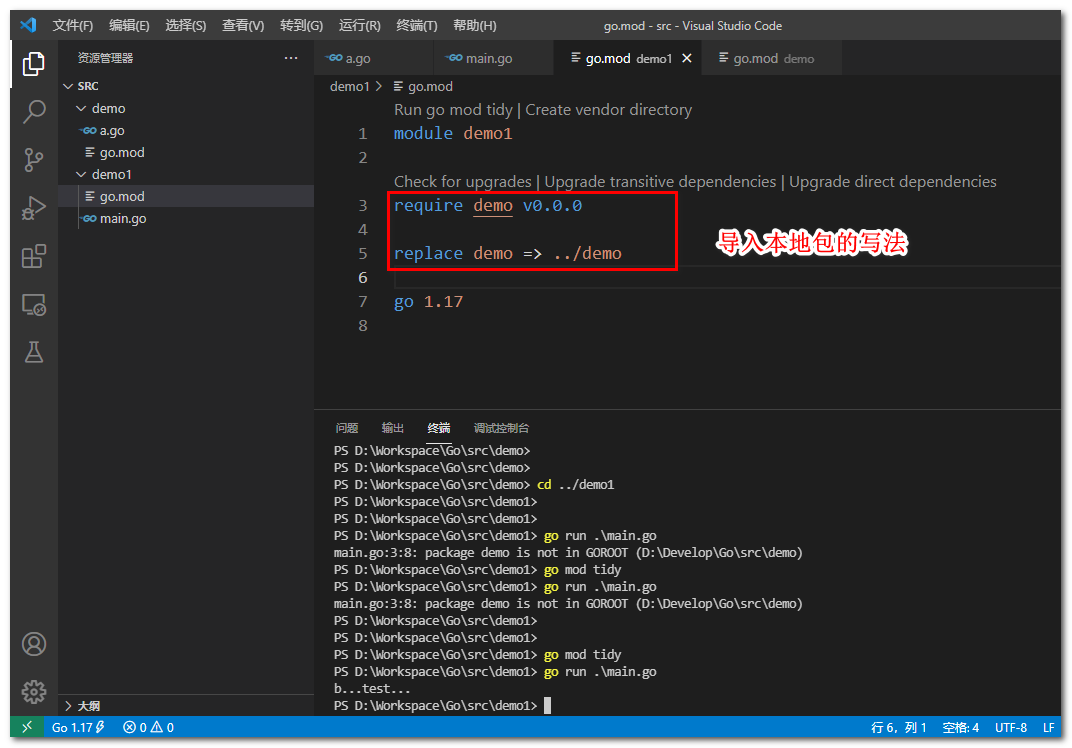Click the 资源管理器 explorer title
The height and width of the screenshot is (748, 1072).
[x=105, y=58]
